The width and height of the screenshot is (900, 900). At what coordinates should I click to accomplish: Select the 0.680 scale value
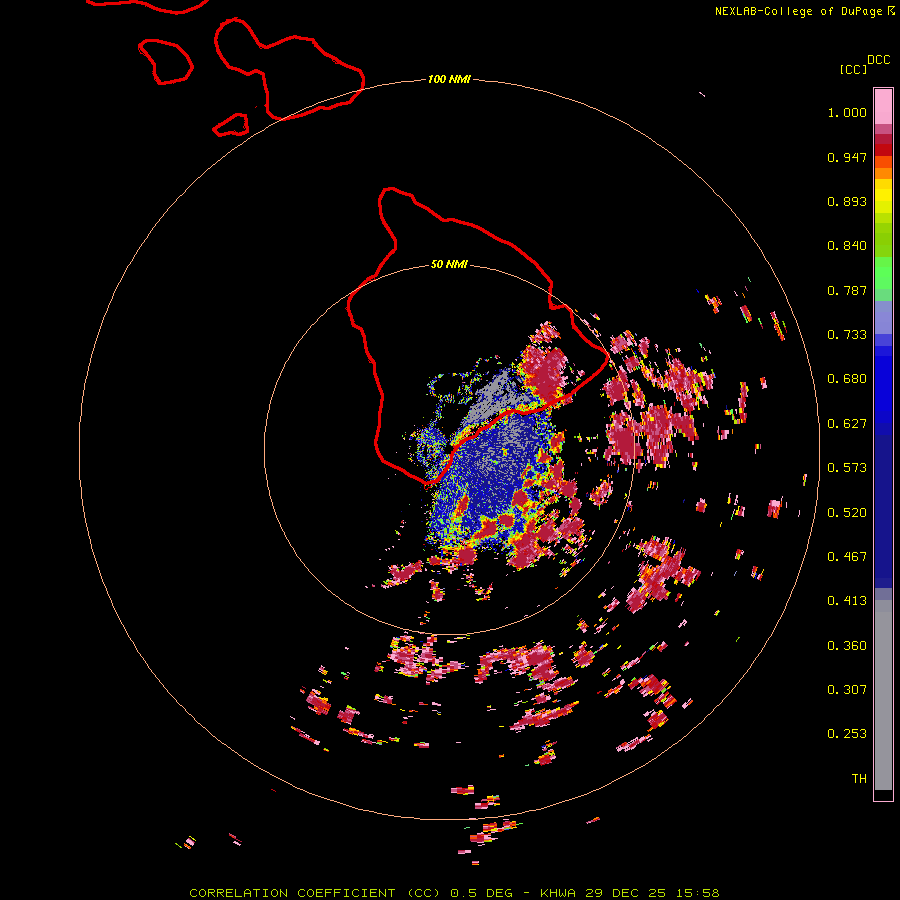pos(847,379)
